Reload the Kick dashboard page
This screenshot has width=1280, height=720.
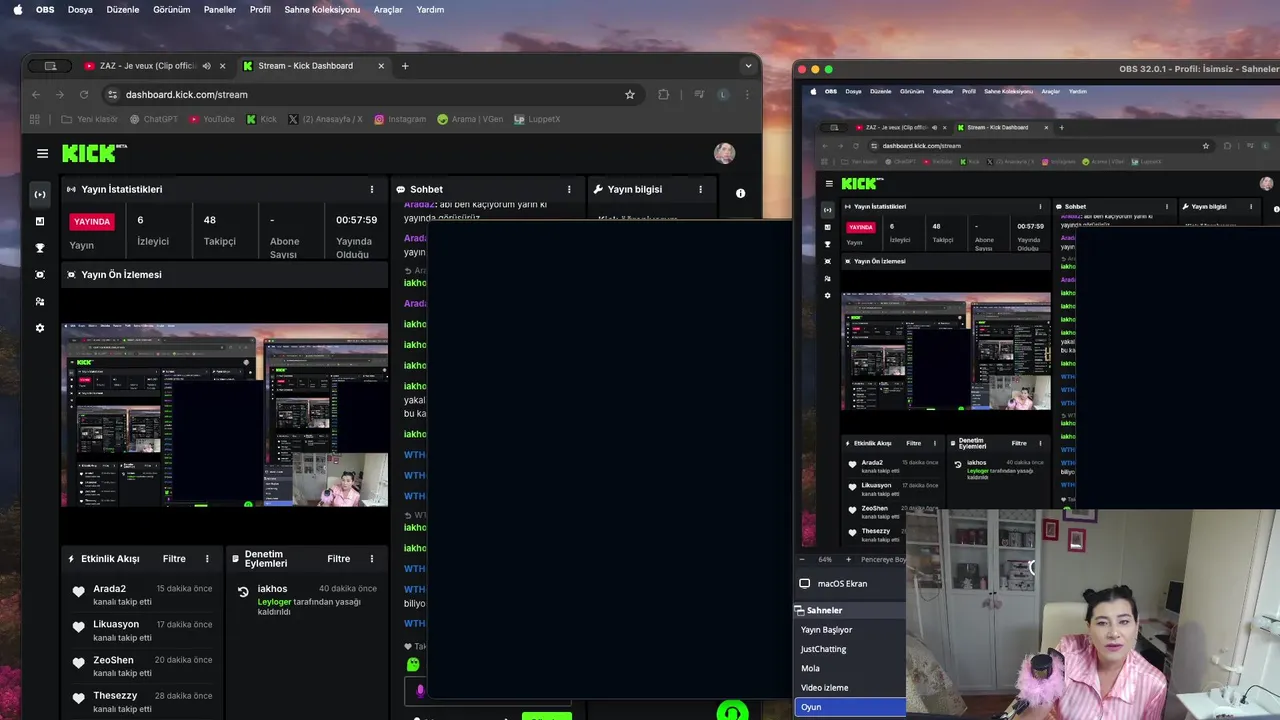(84, 94)
